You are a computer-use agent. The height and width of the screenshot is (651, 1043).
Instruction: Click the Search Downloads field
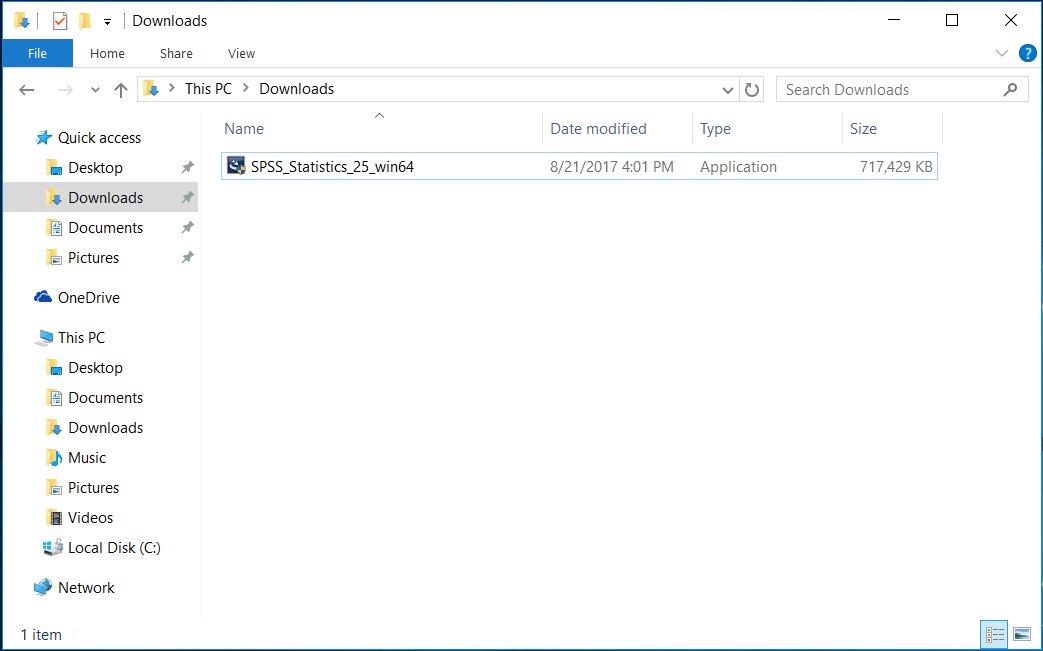click(890, 90)
